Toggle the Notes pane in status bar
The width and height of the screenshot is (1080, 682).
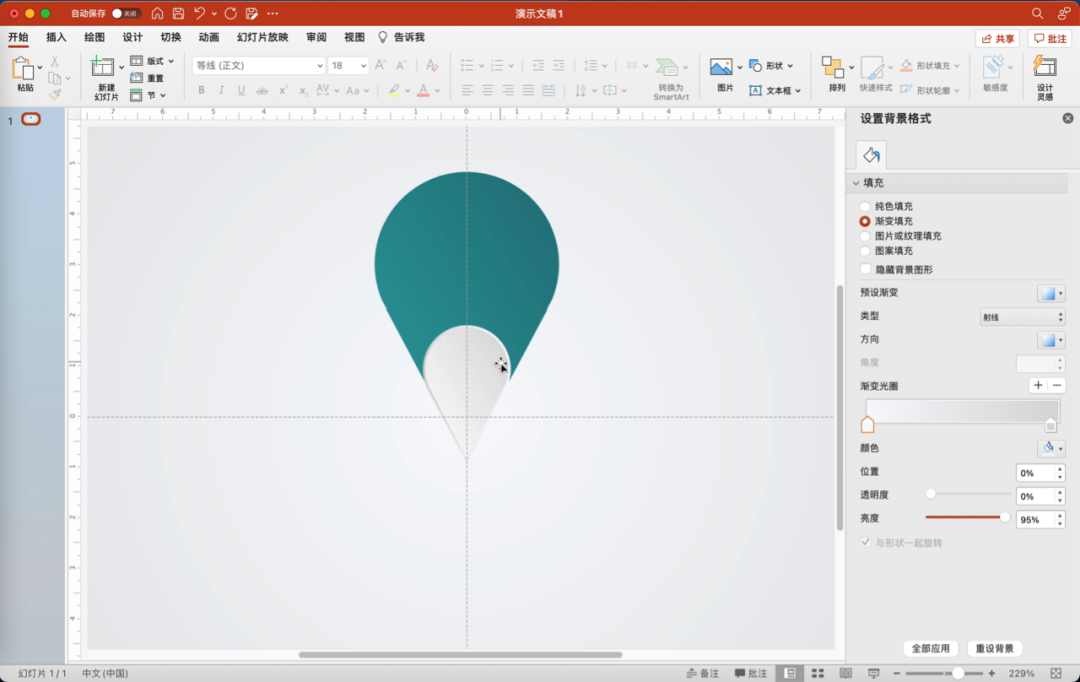(703, 673)
